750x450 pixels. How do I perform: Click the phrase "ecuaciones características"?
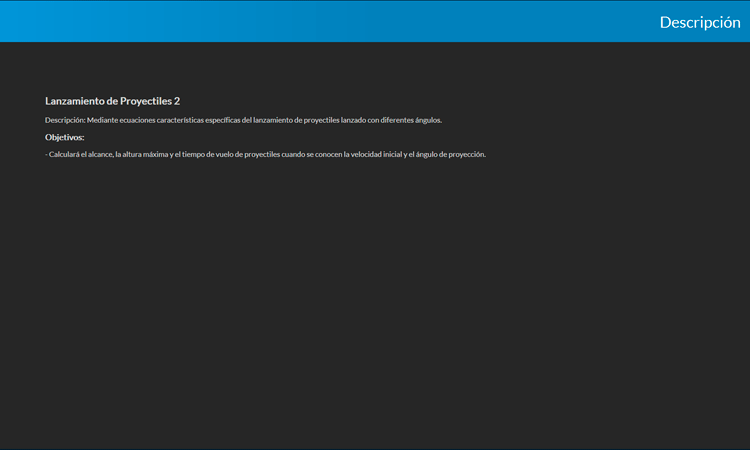161,120
